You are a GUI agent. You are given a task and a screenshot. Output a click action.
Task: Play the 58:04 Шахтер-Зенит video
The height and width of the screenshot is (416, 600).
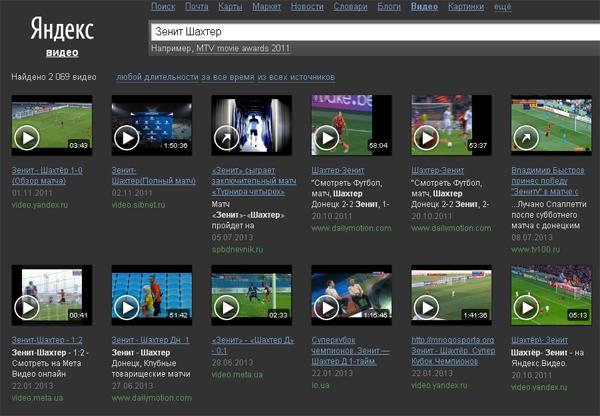[327, 137]
